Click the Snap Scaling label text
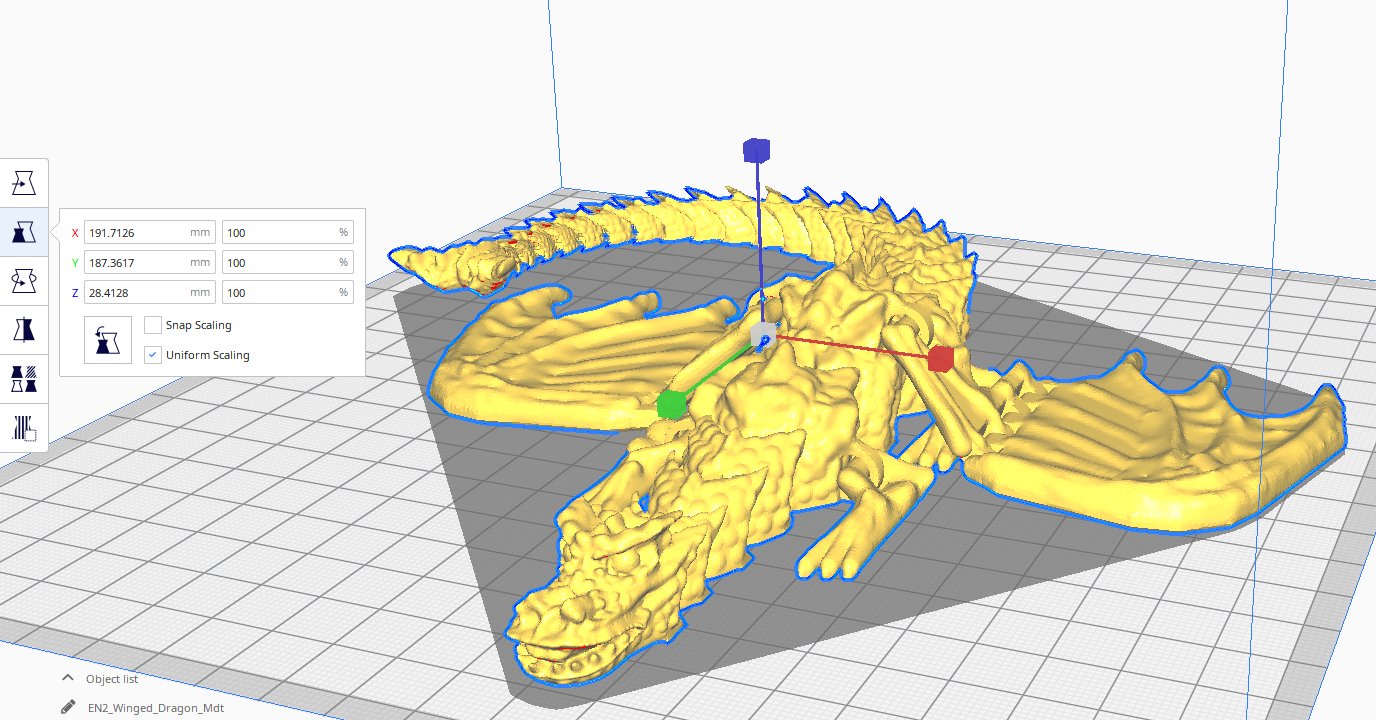The height and width of the screenshot is (720, 1376). pyautogui.click(x=198, y=325)
